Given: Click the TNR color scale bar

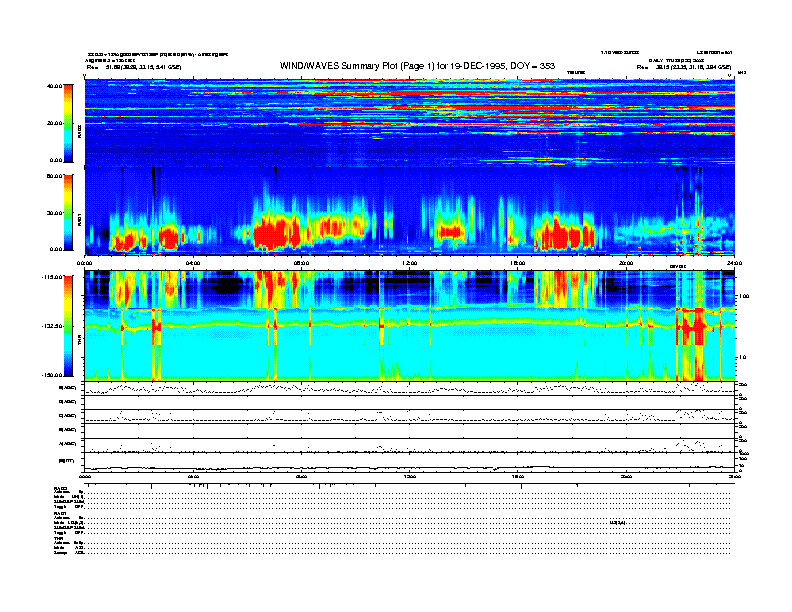Looking at the screenshot, I should (68, 326).
